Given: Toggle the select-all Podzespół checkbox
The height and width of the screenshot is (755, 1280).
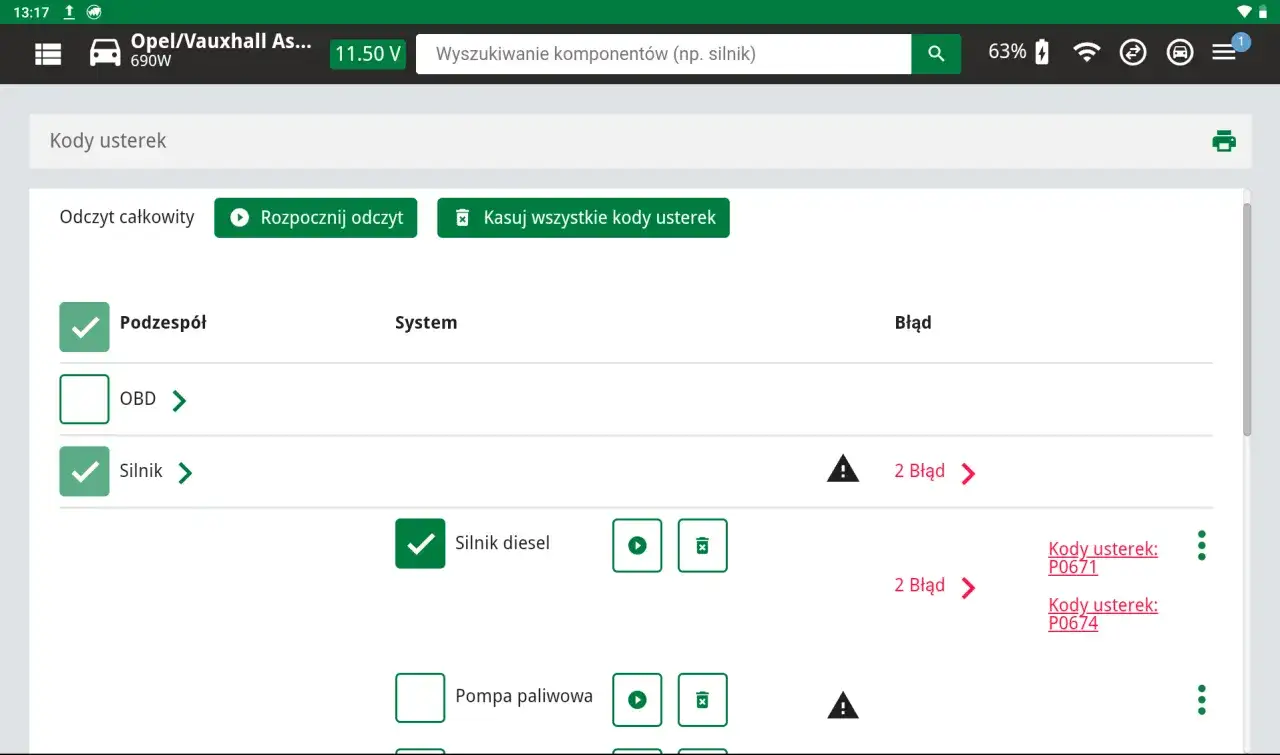Looking at the screenshot, I should click(x=84, y=327).
